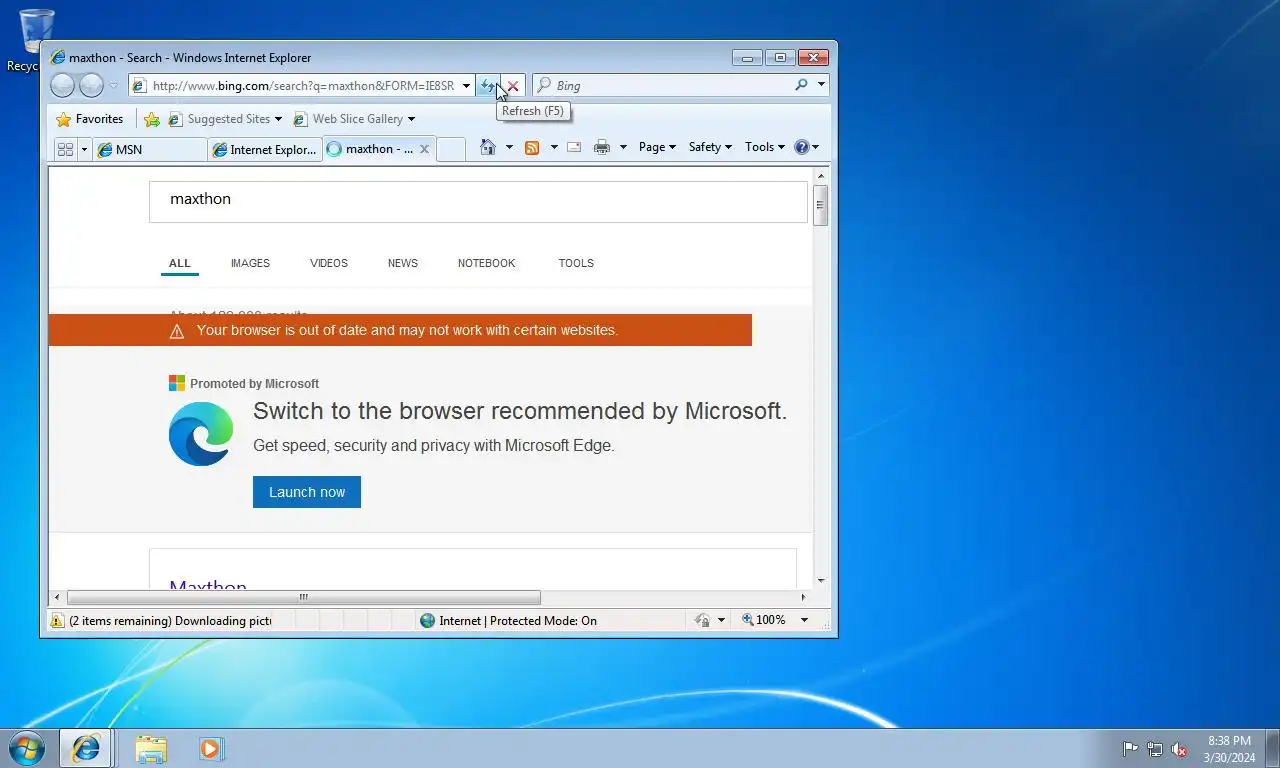Click the vertical scrollbar down arrow
Viewport: 1280px width, 768px height.
pyautogui.click(x=821, y=580)
